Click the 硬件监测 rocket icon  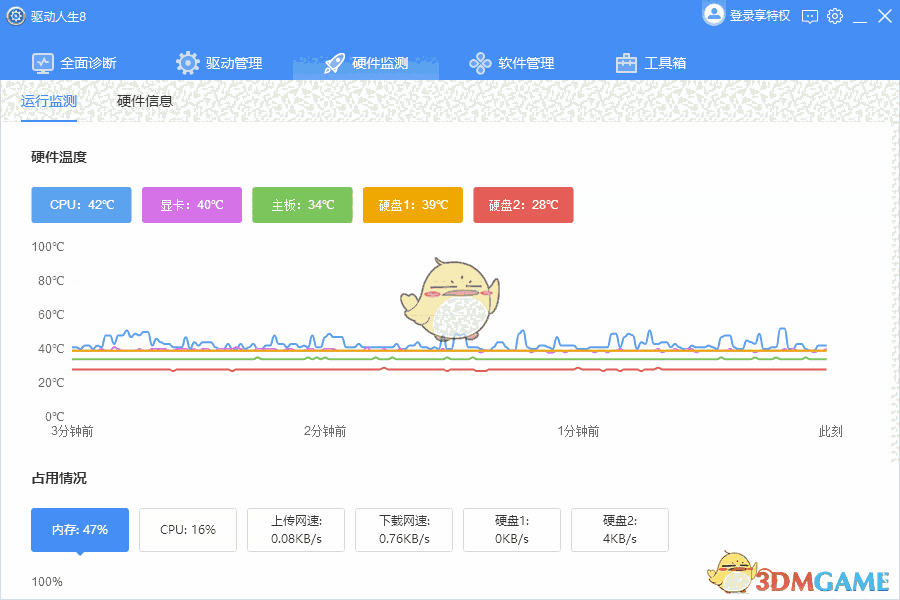[333, 62]
